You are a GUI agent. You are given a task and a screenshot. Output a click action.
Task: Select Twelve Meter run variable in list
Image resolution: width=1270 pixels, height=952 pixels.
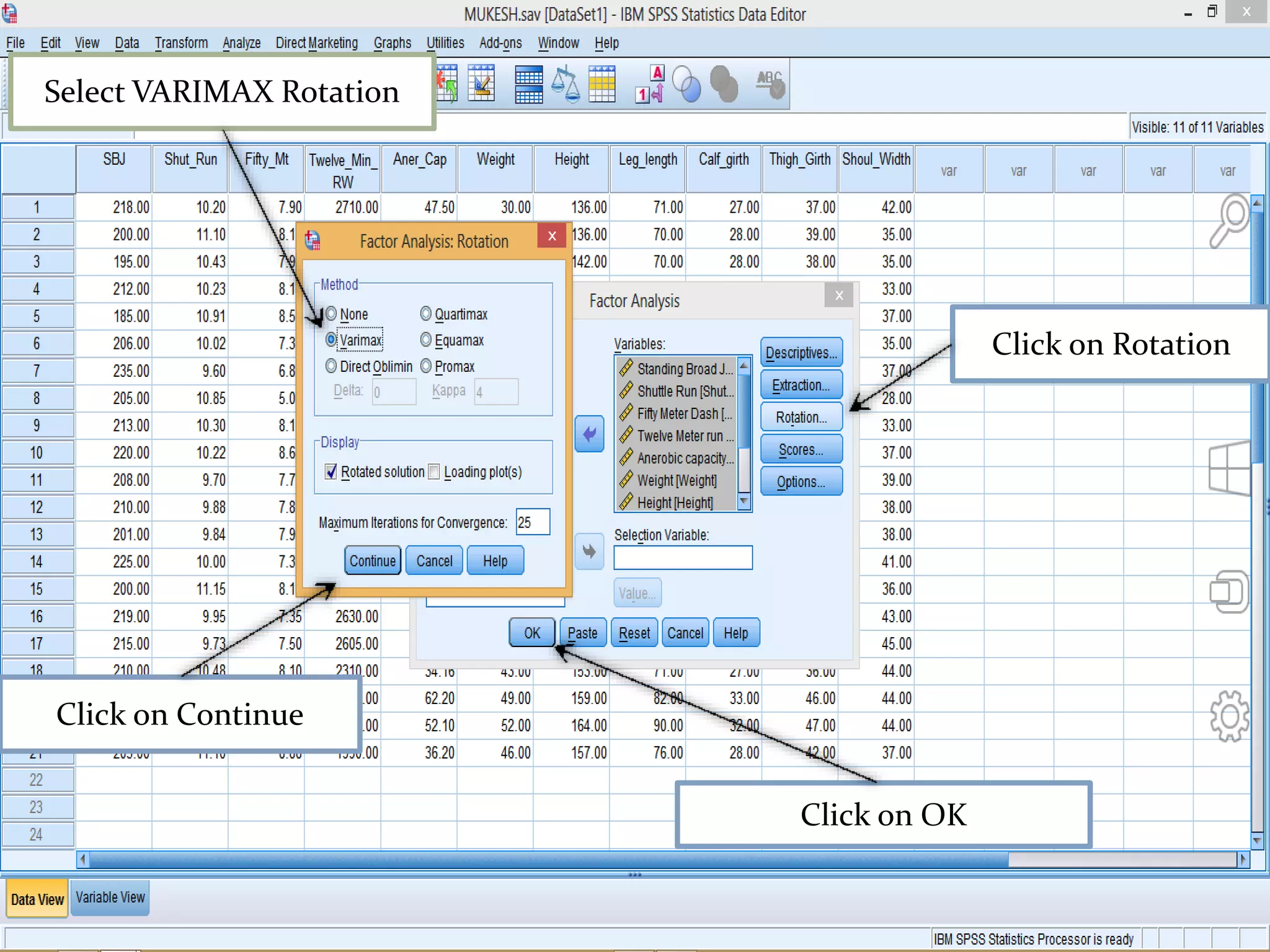click(677, 436)
